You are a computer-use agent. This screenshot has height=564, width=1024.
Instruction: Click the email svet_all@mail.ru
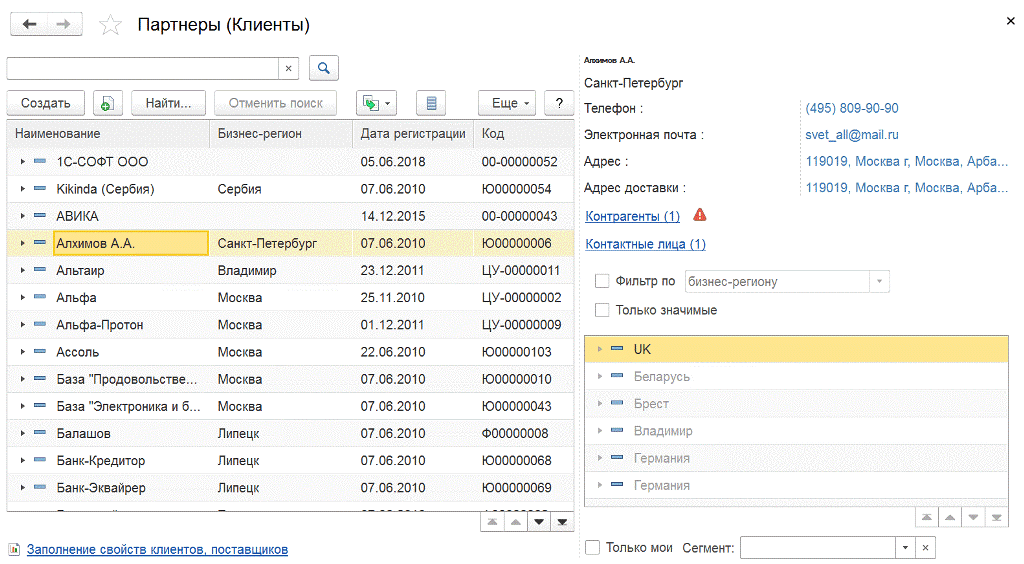(851, 134)
